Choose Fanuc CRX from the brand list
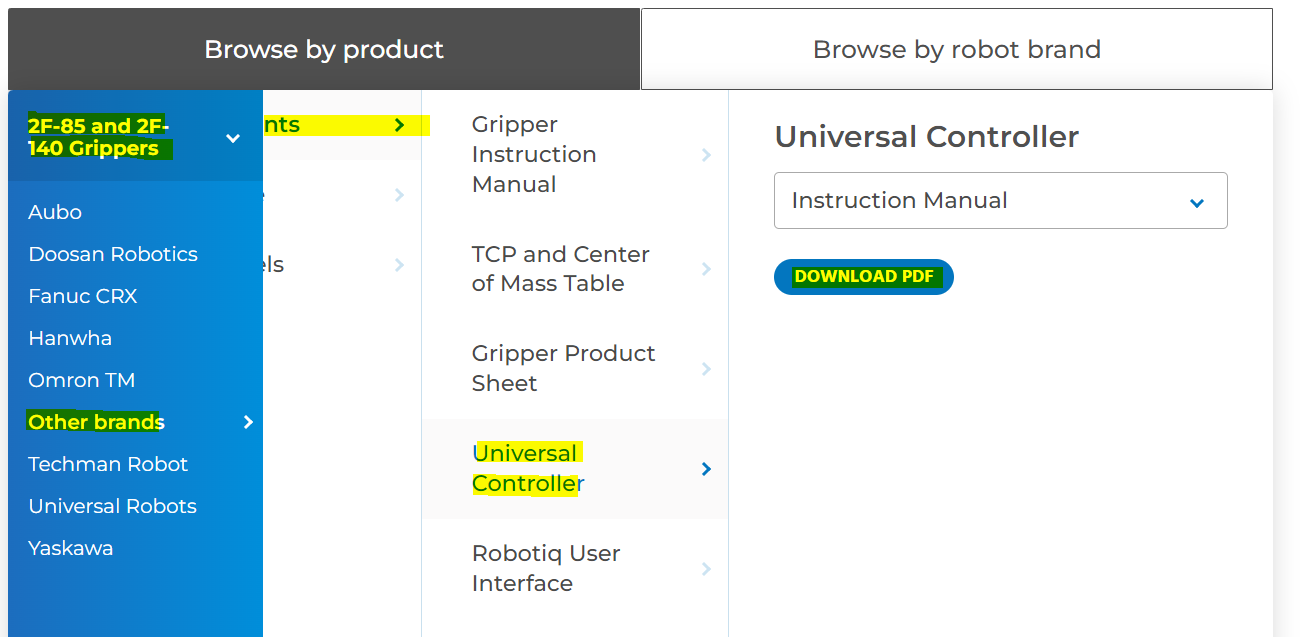Screen dimensions: 1307x637 point(83,296)
